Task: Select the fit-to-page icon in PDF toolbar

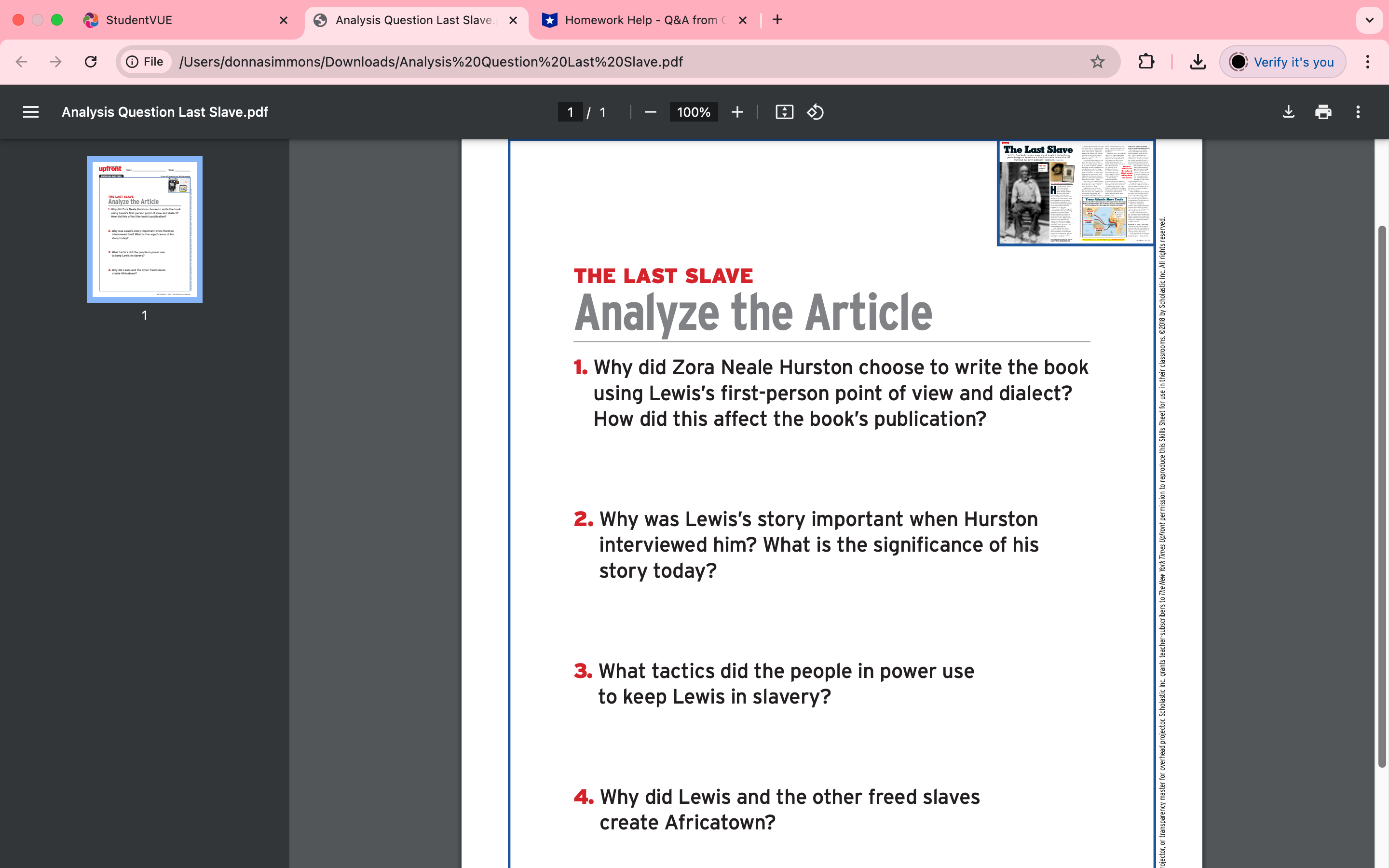Action: [x=785, y=111]
